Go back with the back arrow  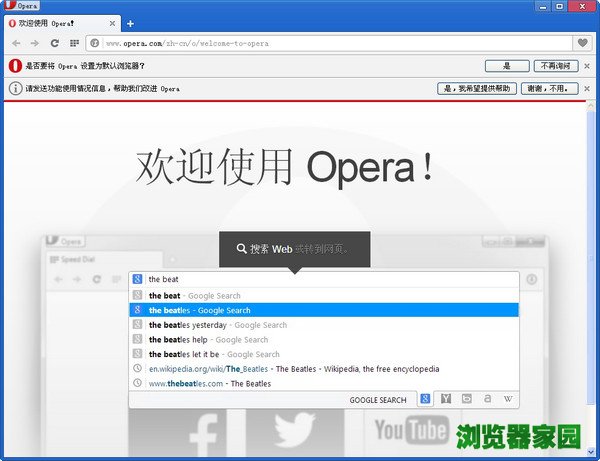pyautogui.click(x=16, y=43)
